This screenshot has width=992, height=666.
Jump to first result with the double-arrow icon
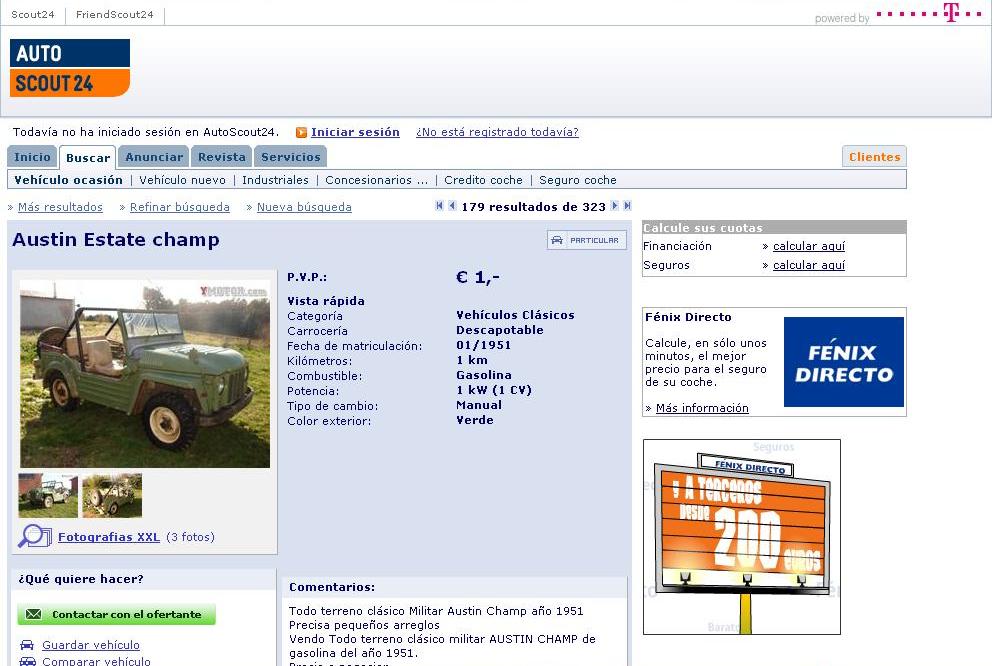point(440,206)
